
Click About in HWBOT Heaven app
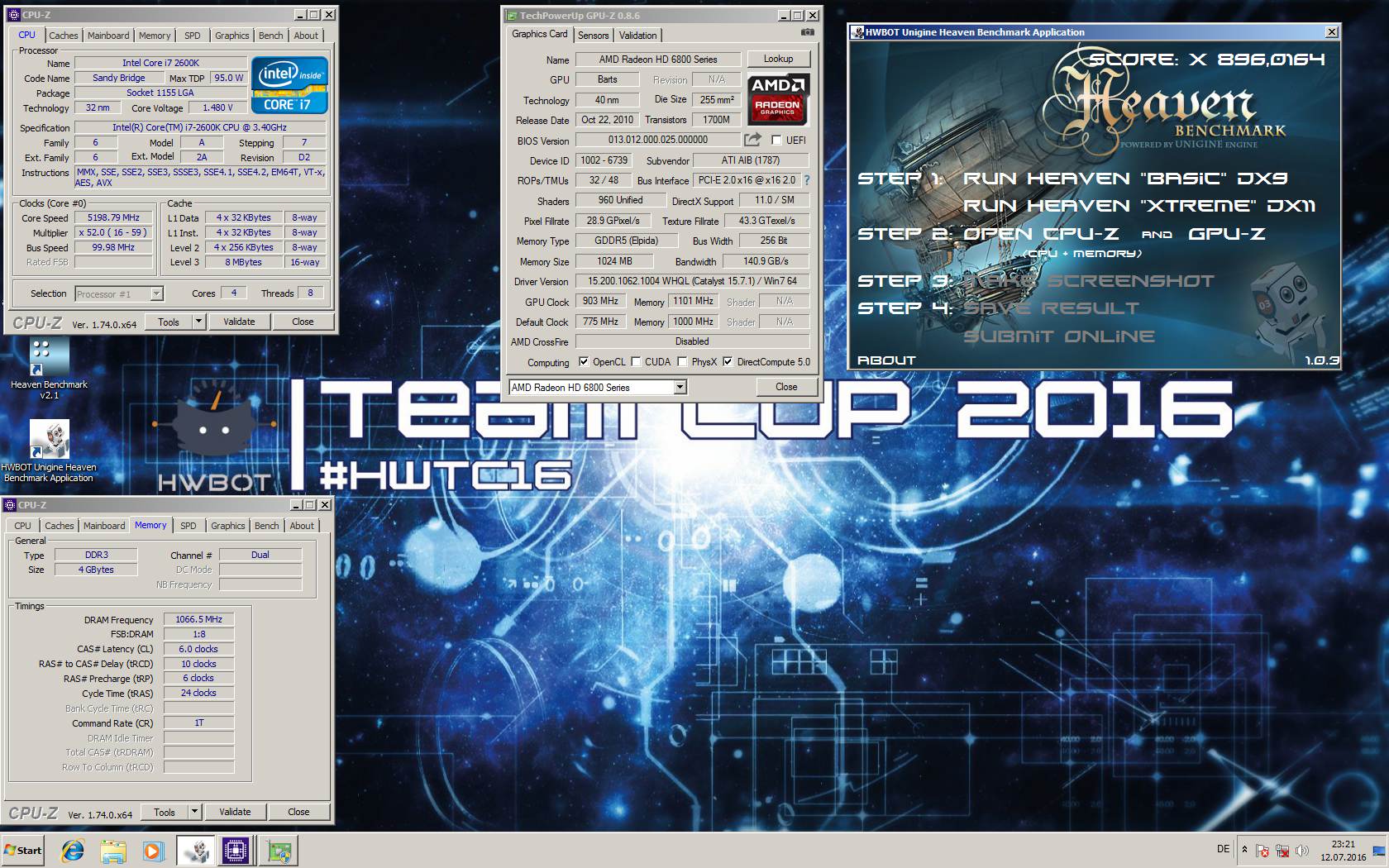886,360
